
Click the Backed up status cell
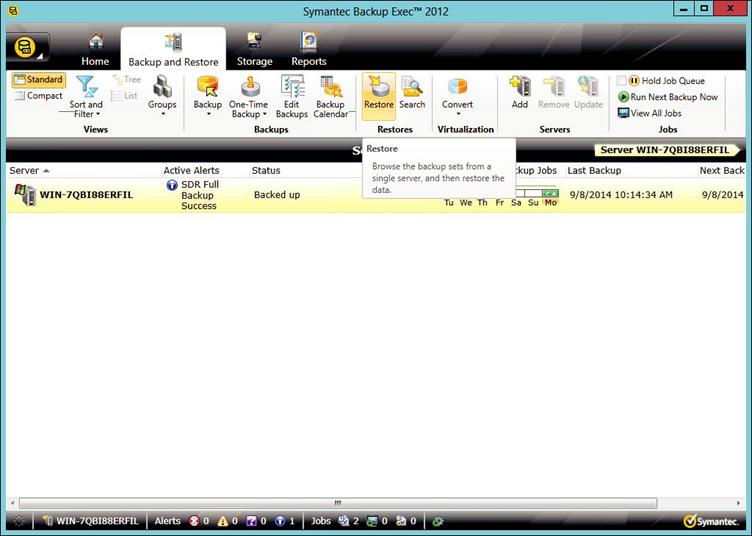(277, 195)
